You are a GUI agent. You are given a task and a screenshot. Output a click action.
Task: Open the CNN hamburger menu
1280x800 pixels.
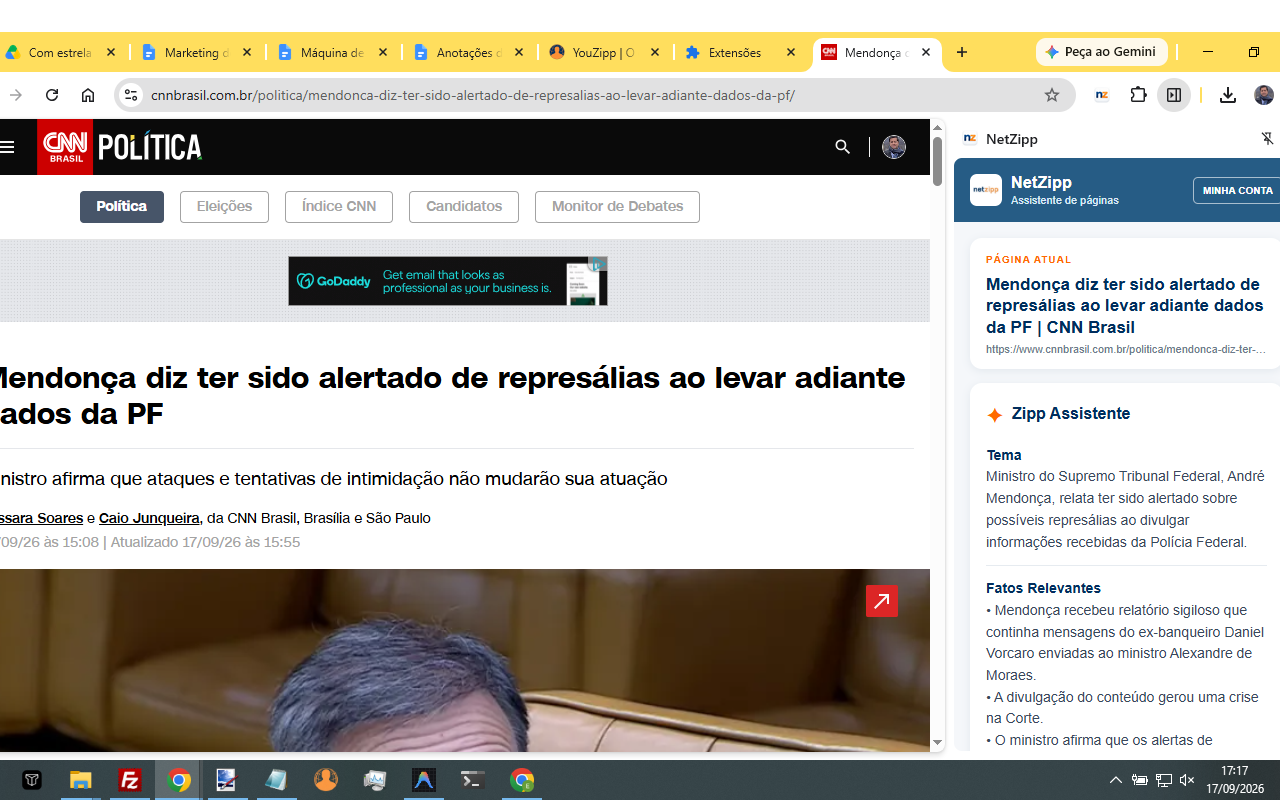[7, 147]
